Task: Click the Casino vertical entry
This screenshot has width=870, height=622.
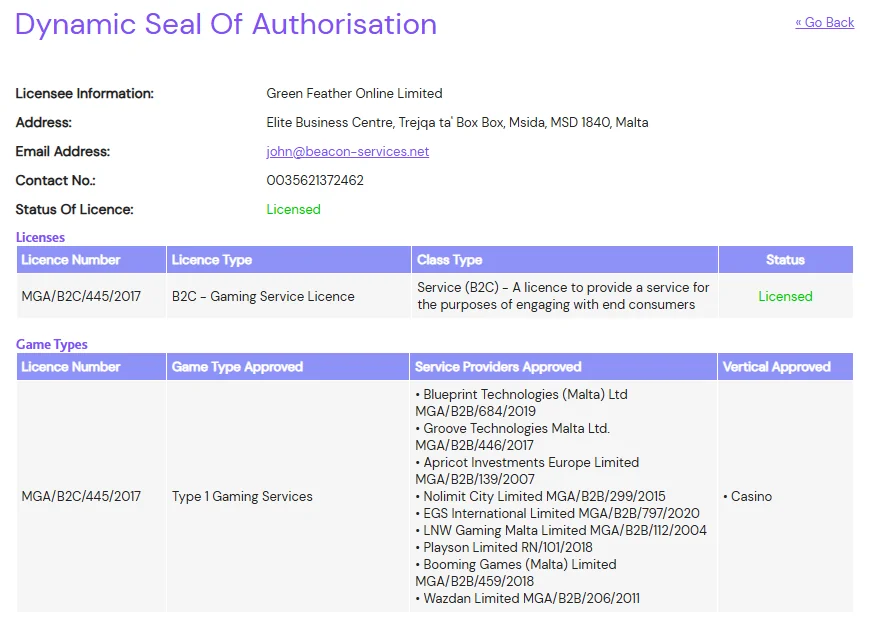Action: click(750, 497)
